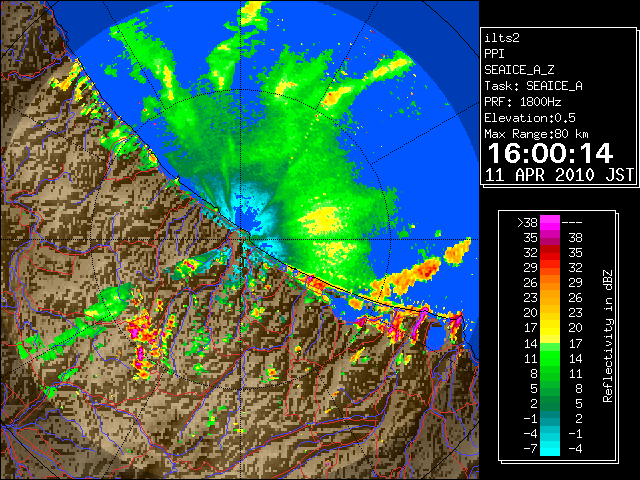Click the "Reflectivity in dBZ" legend title
640x480 pixels.
(608, 336)
